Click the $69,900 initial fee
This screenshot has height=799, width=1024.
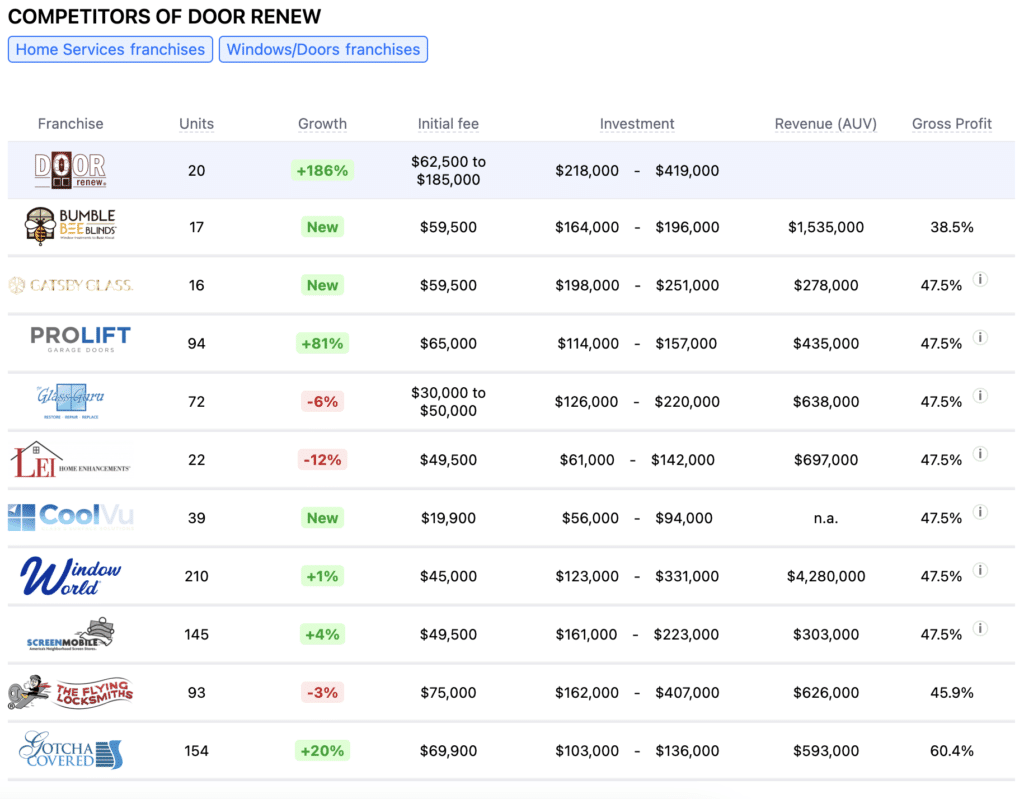[448, 750]
